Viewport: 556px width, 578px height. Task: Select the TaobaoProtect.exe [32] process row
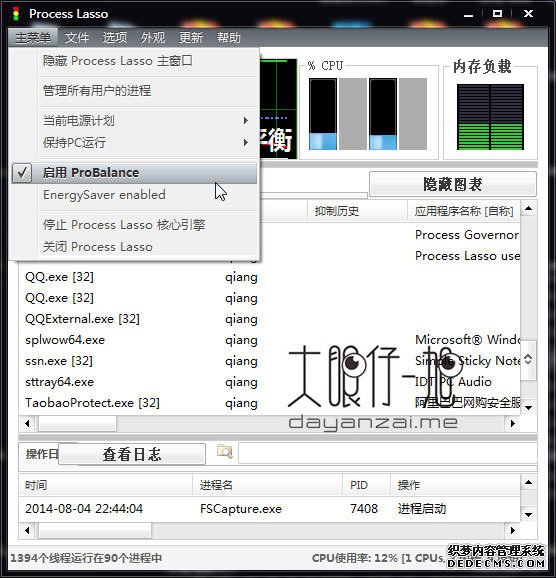(269, 403)
